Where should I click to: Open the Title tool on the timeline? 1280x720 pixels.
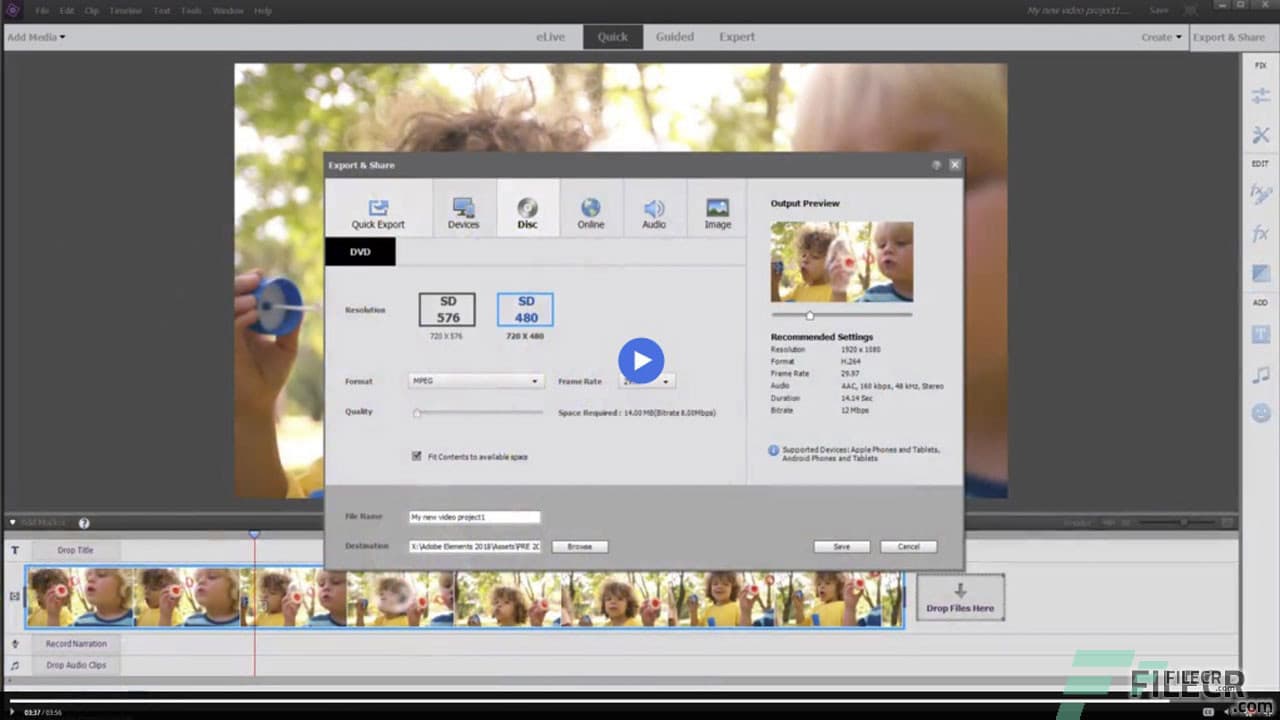pyautogui.click(x=14, y=549)
